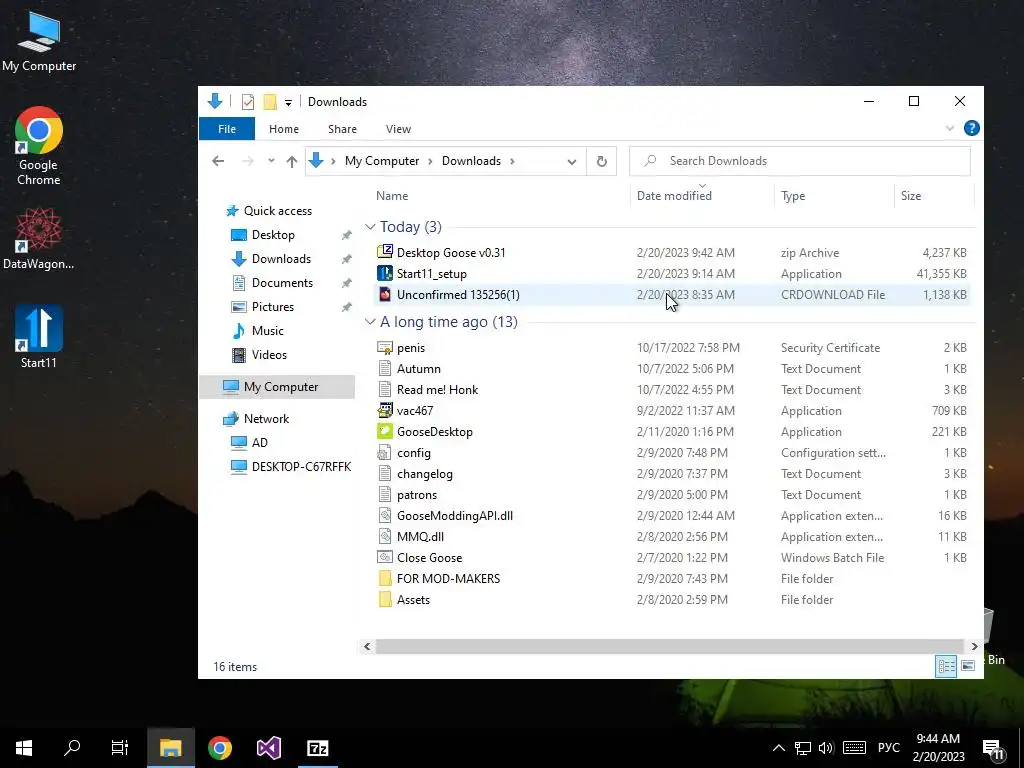This screenshot has height=768, width=1024.
Task: Click the horizontal scrollbar track
Action: [670, 647]
